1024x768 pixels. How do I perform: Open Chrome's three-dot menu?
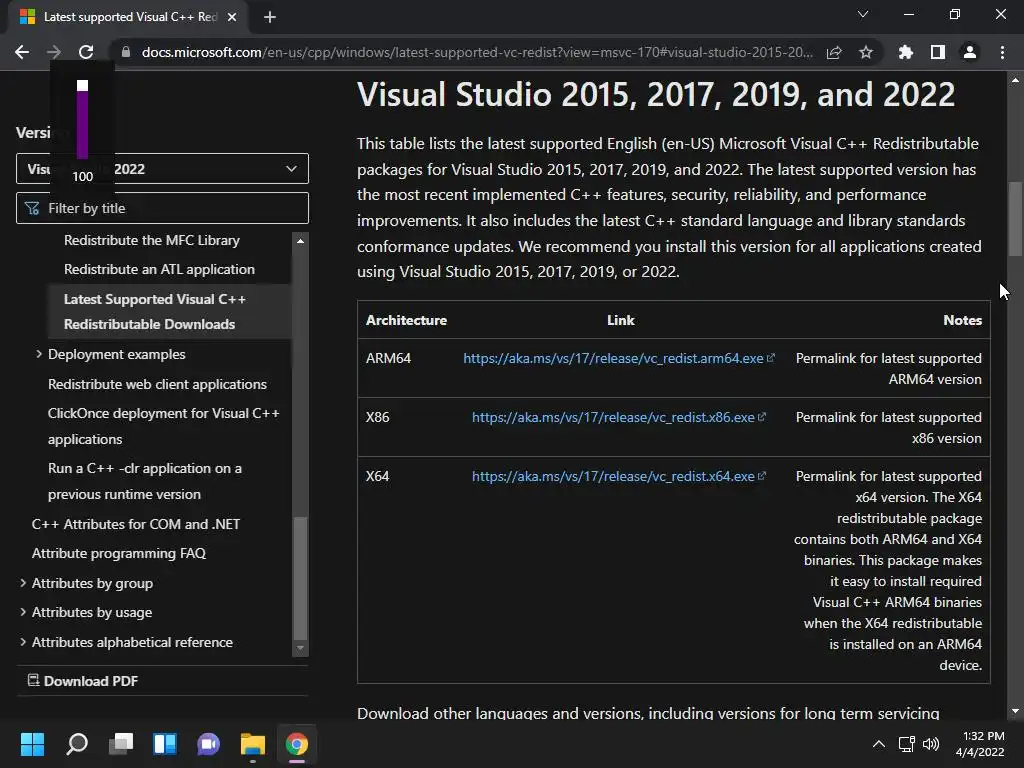tap(1002, 52)
